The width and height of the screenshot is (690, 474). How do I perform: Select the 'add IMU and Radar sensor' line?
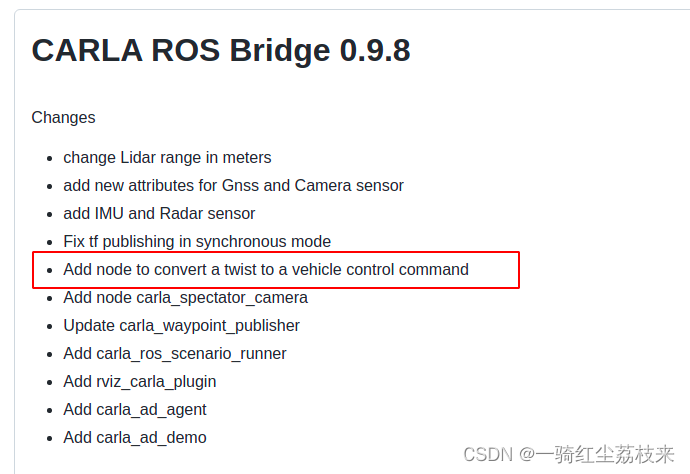click(159, 213)
